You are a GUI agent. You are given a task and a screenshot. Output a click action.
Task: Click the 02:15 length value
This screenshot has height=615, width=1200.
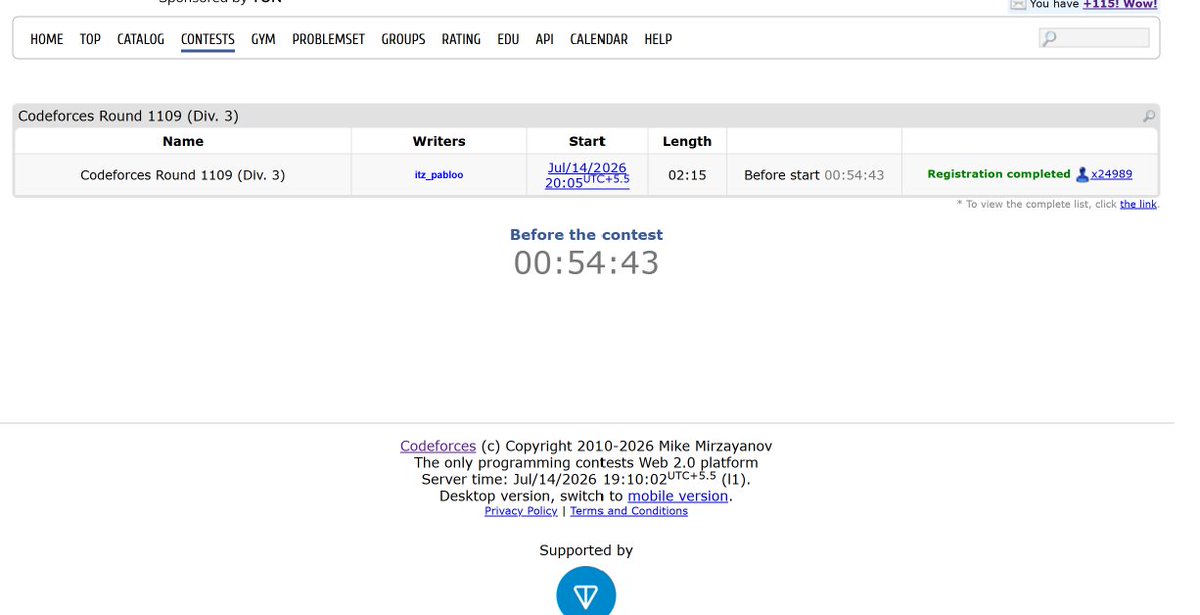[x=687, y=175]
